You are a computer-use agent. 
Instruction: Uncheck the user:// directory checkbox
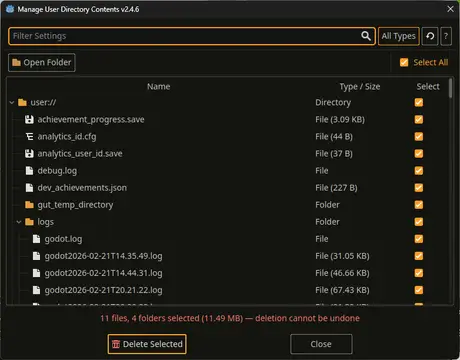pyautogui.click(x=419, y=102)
